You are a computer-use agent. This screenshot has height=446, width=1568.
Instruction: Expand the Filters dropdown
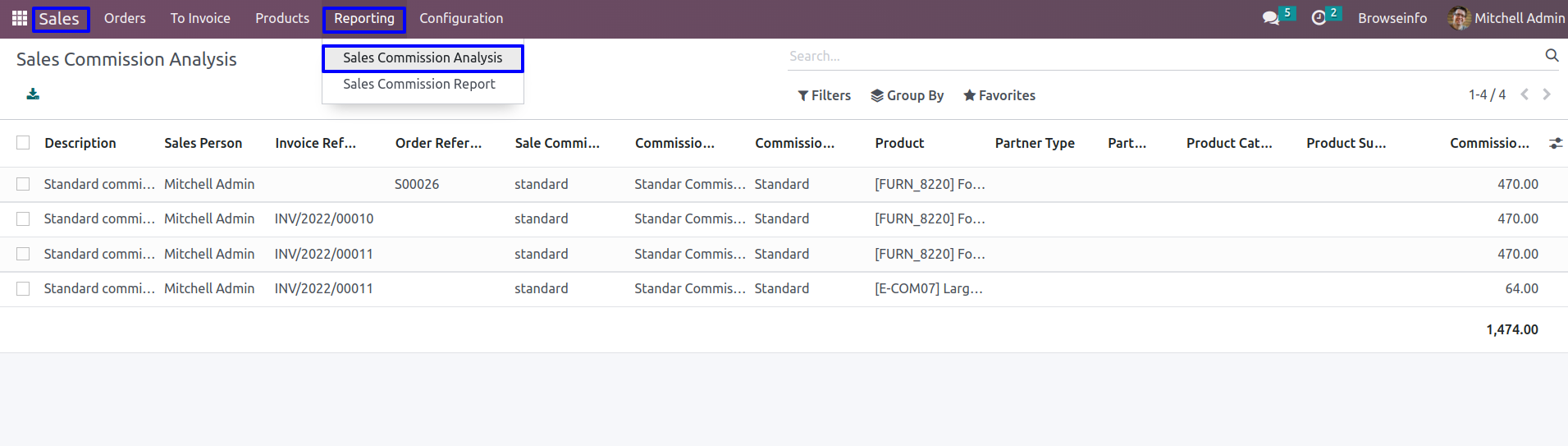click(x=824, y=95)
